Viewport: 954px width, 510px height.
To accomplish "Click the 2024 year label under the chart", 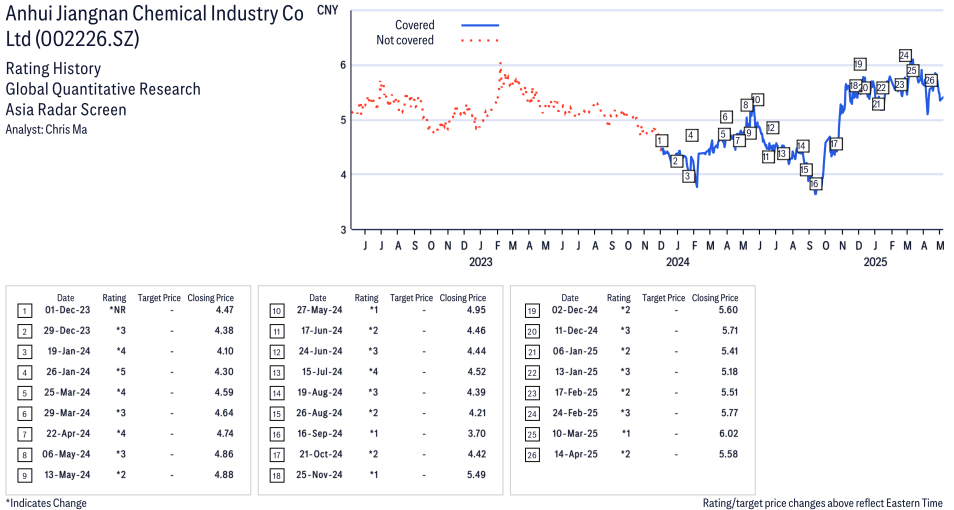I will [x=678, y=262].
